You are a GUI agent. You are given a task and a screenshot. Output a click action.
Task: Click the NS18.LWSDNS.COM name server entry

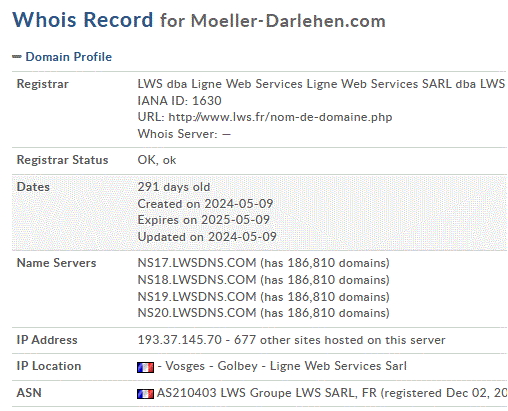[197, 280]
